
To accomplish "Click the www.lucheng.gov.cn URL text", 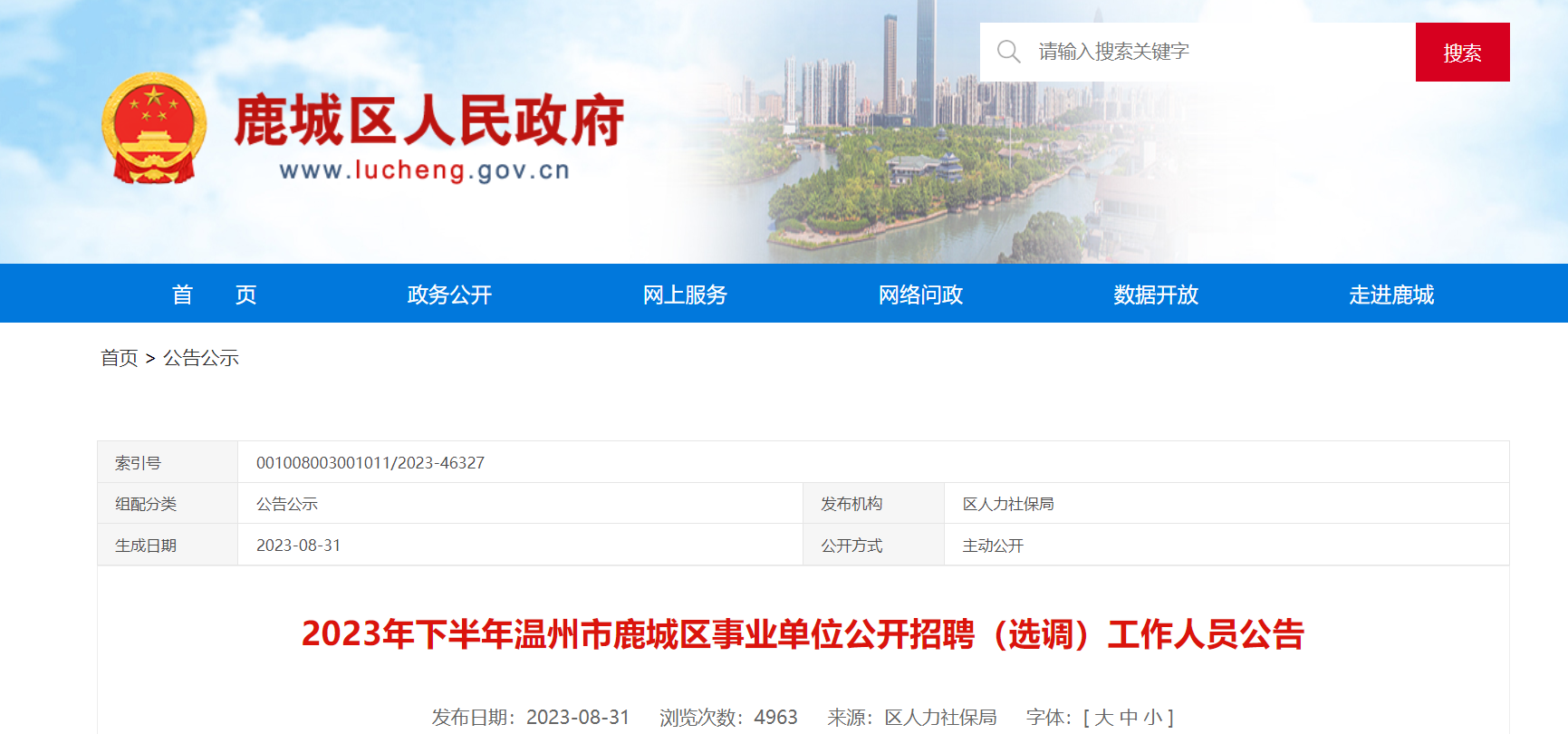I will point(425,170).
